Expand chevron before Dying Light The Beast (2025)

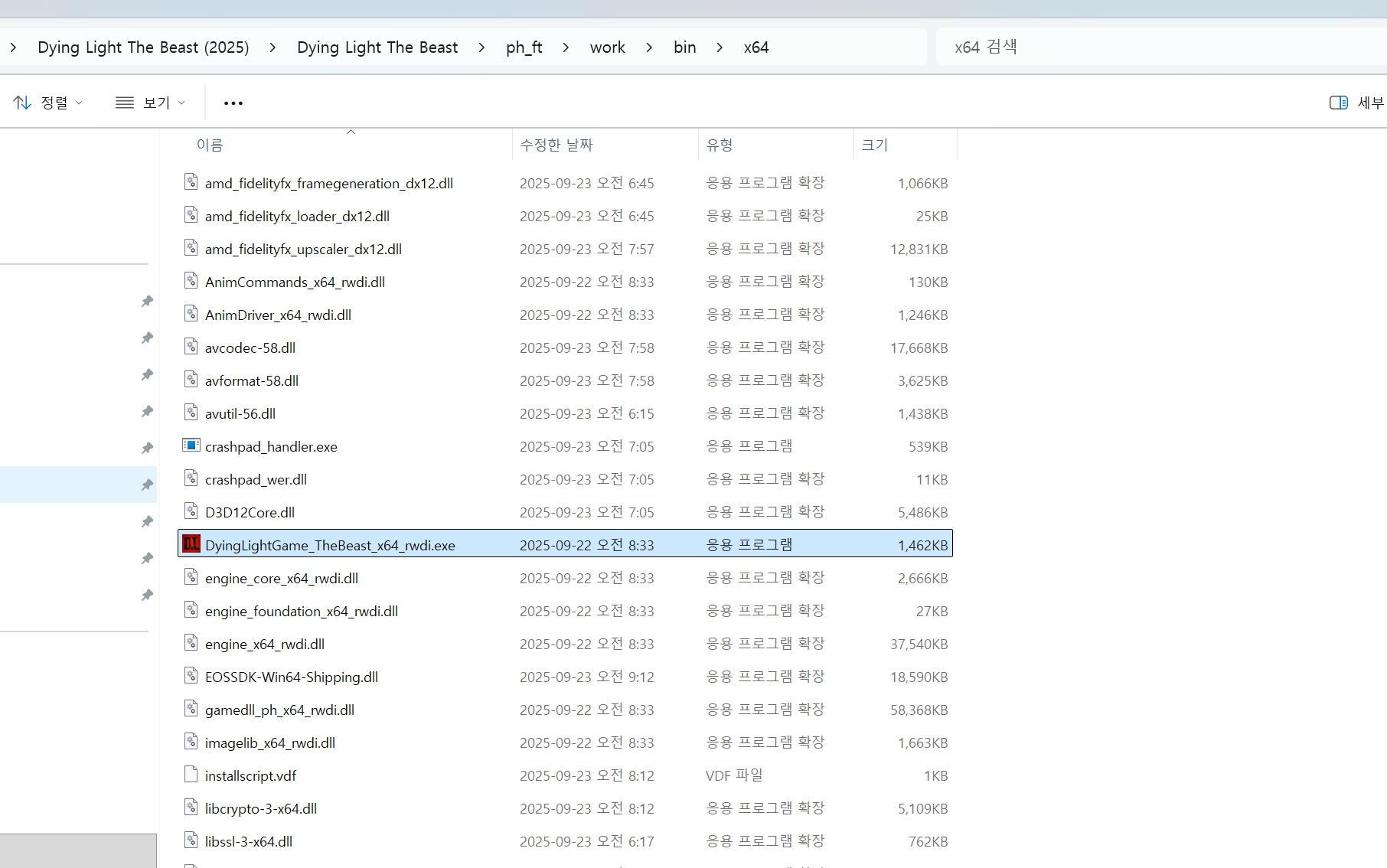pos(13,47)
